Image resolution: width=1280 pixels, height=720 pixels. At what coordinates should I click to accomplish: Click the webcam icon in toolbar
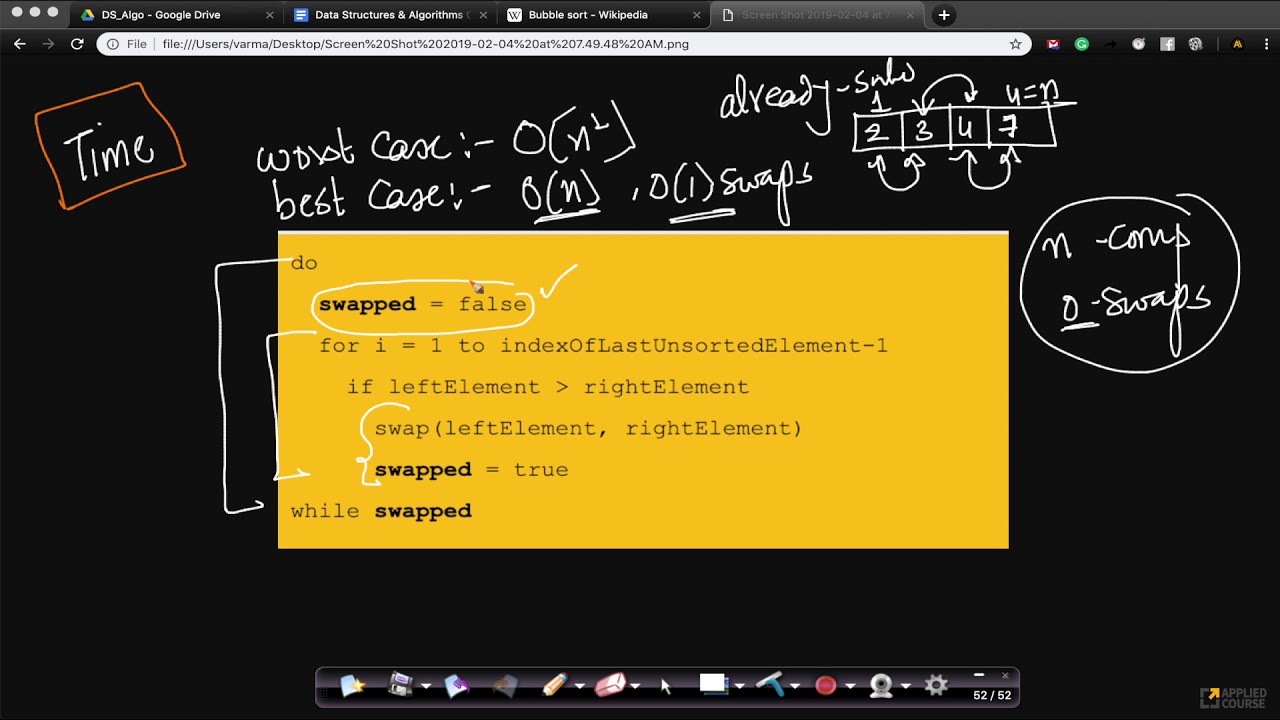coord(881,685)
